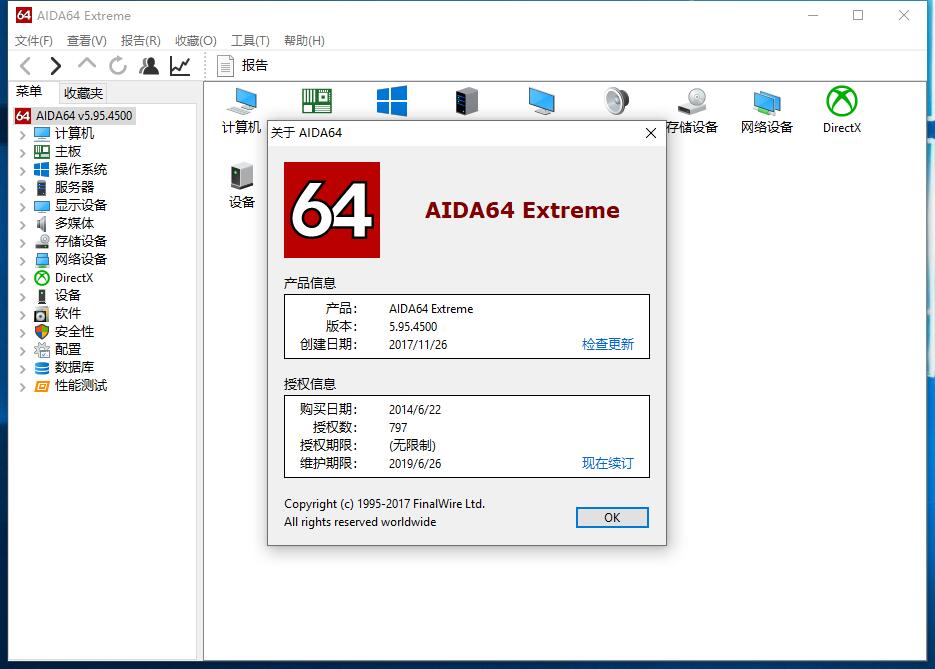
Task: Open the user profile toolbar icon
Action: (149, 66)
